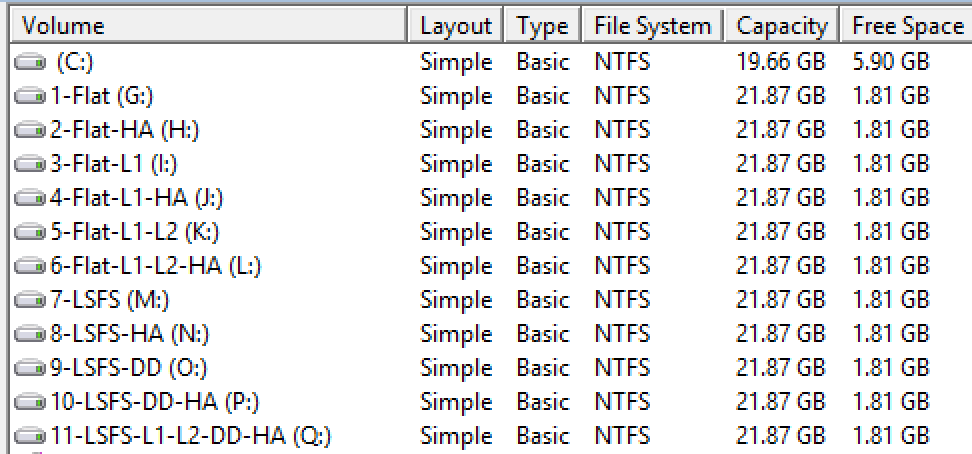Click the 9-LSFS-DD (O:) drive icon
Screen dimensions: 972x454
point(31,369)
